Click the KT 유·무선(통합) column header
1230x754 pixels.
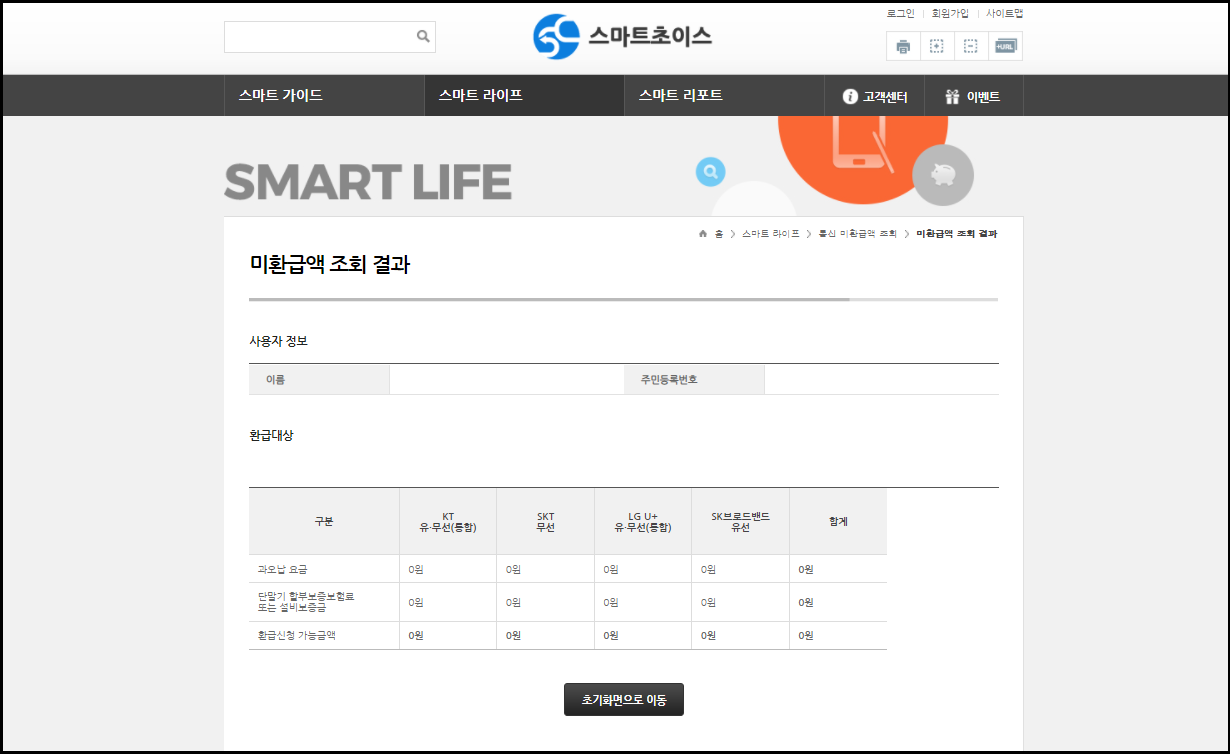tap(448, 521)
